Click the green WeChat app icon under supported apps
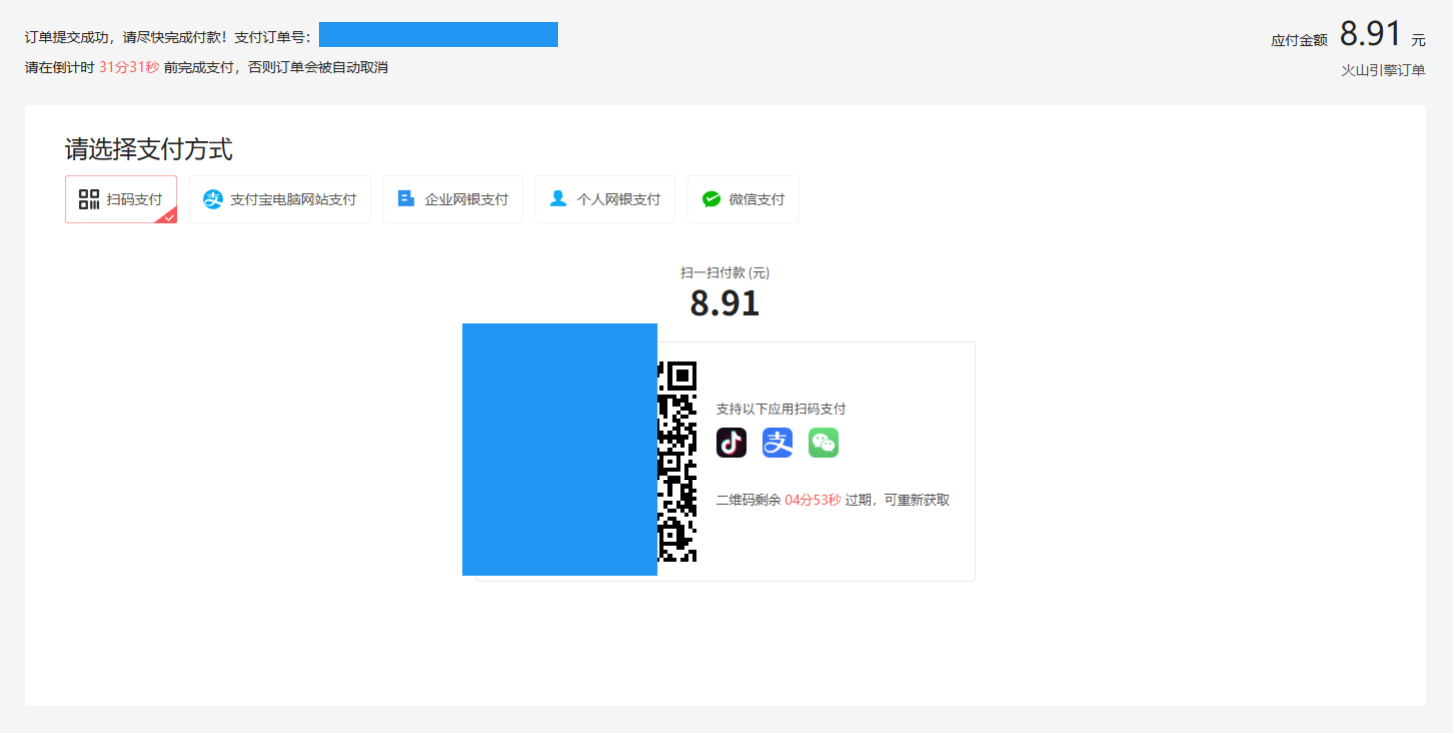The width and height of the screenshot is (1453, 733). tap(823, 442)
